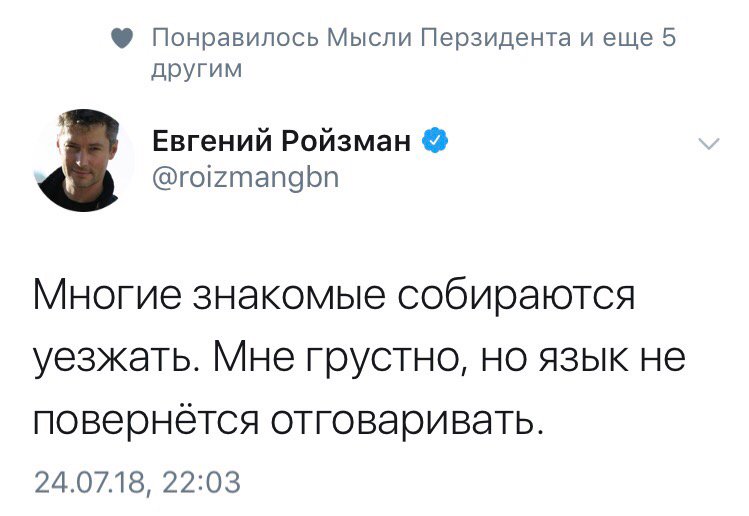Open the tweet options chevron
The image size is (749, 516).
[708, 144]
